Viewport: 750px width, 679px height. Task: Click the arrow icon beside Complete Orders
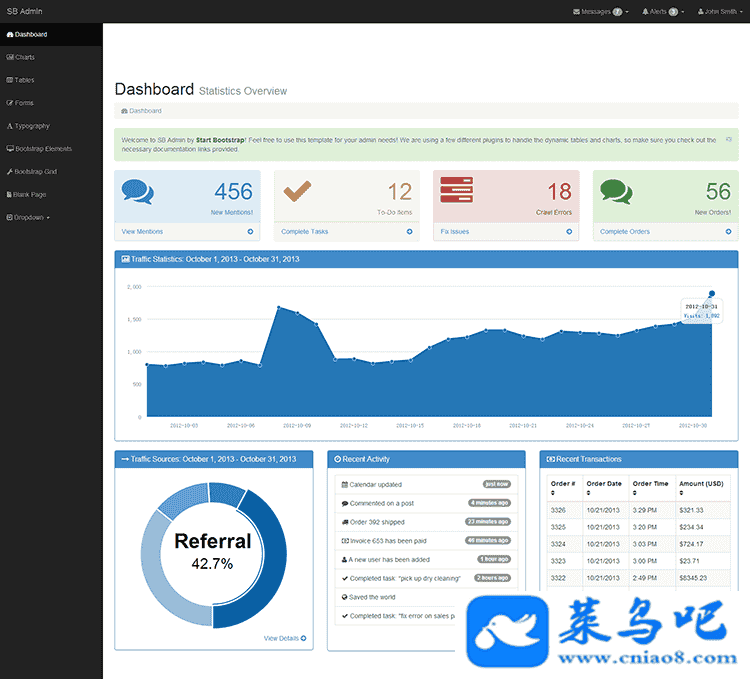point(729,232)
